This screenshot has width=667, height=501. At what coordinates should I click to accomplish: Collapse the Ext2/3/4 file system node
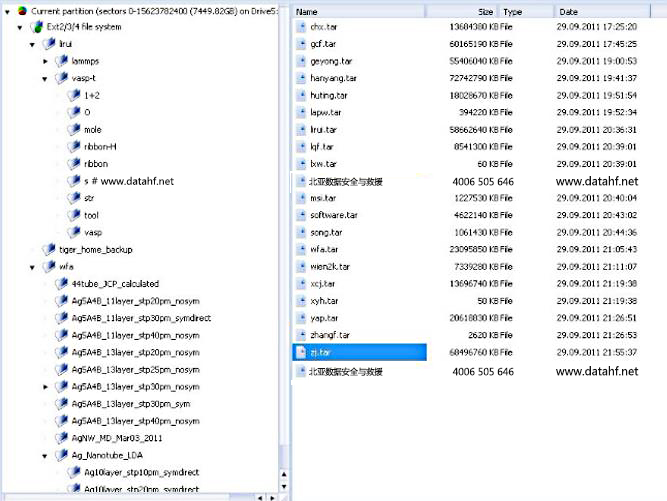20,28
